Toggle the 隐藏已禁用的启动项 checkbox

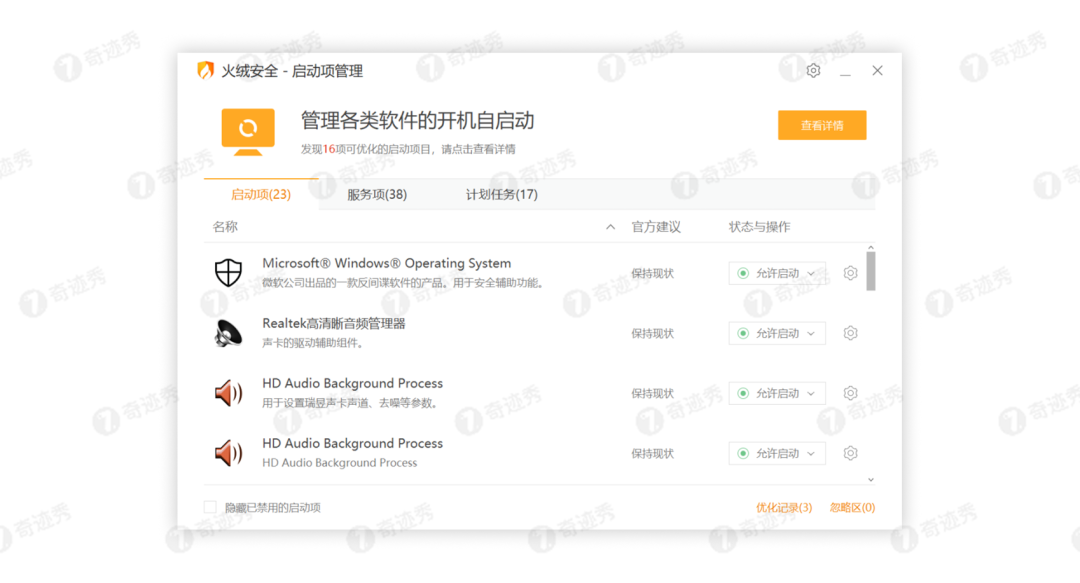tap(210, 507)
